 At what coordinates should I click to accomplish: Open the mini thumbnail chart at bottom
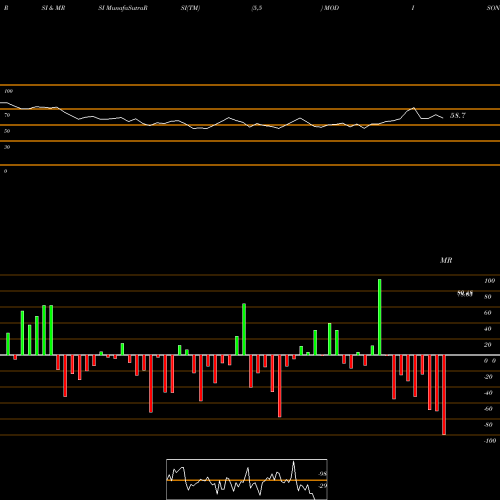(x=247, y=479)
